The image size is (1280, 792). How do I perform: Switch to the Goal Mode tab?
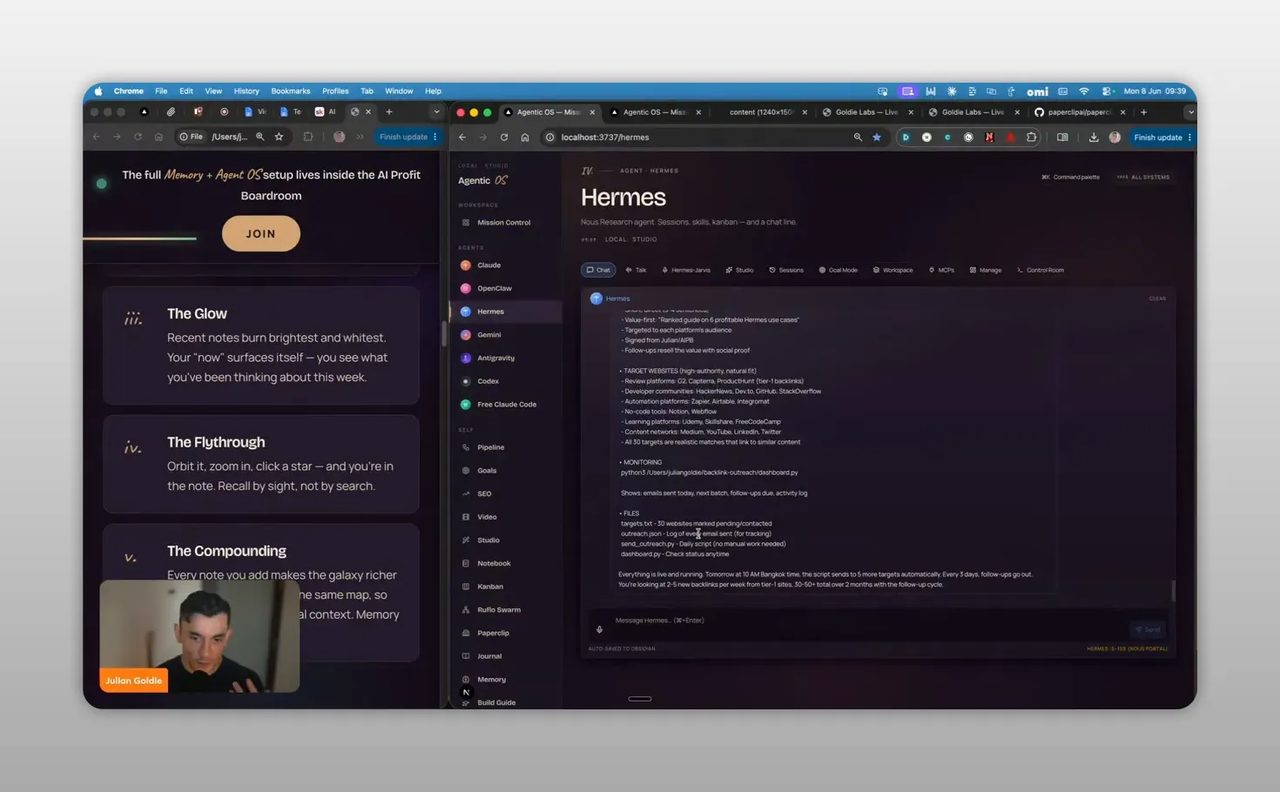[837, 270]
